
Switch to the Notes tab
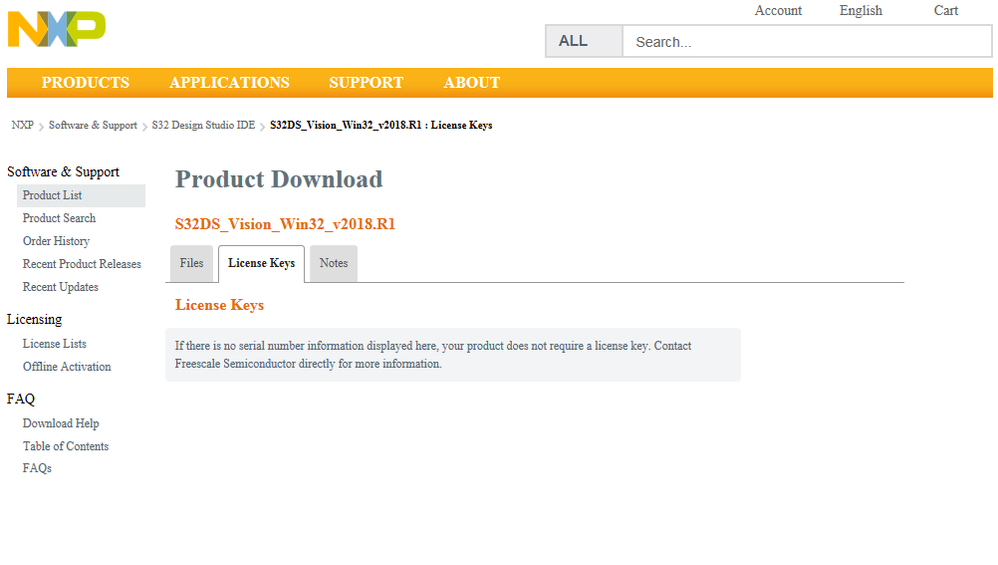pyautogui.click(x=334, y=263)
